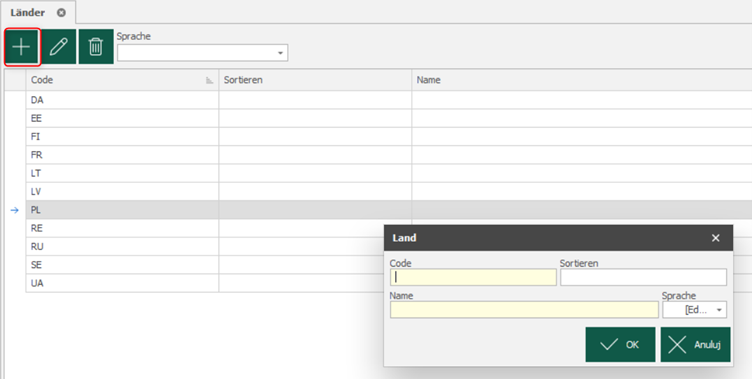Viewport: 752px width, 379px height.
Task: Click the Name input field in the dialog
Action: click(524, 310)
